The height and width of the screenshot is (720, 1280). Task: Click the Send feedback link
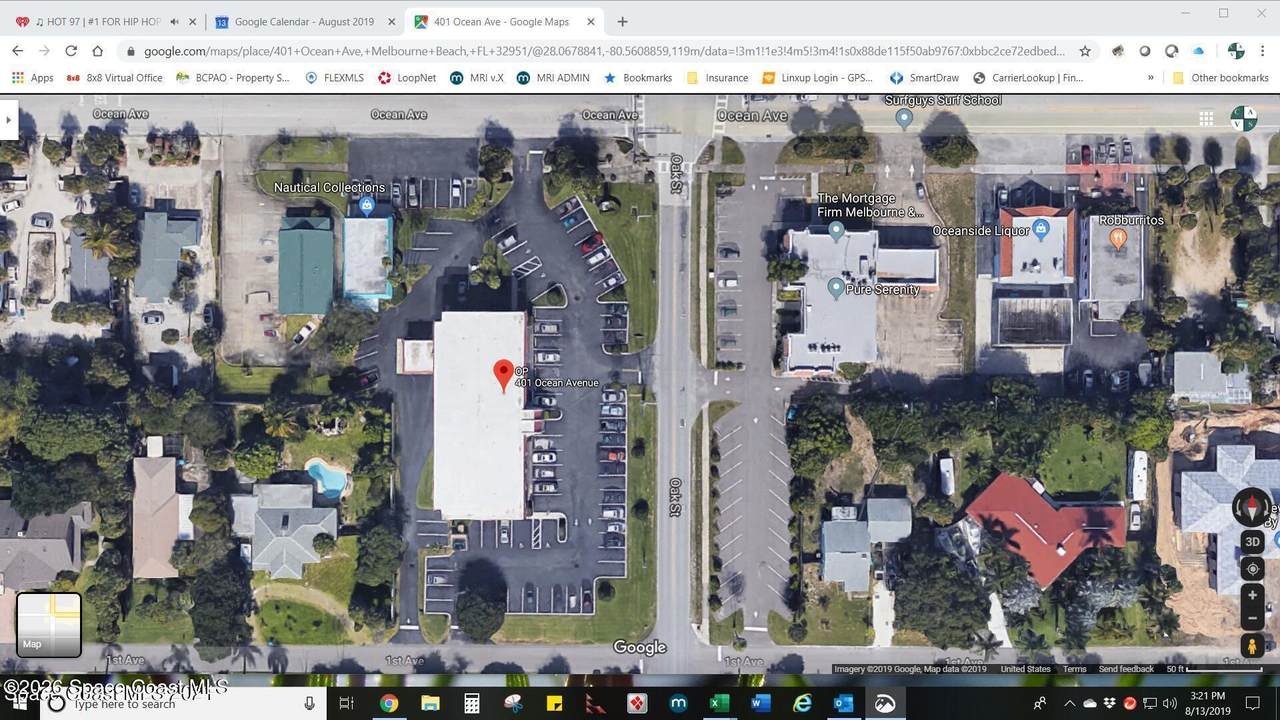pyautogui.click(x=1126, y=669)
